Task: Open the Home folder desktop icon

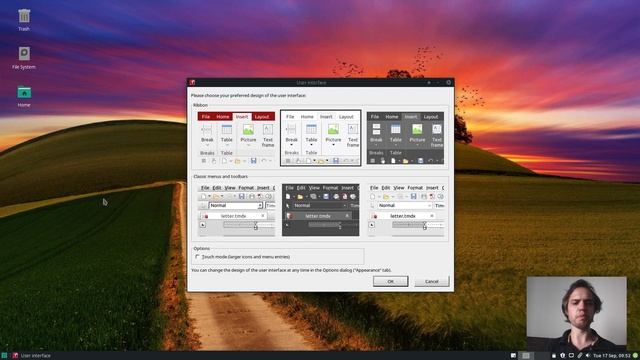Action: pyautogui.click(x=24, y=96)
